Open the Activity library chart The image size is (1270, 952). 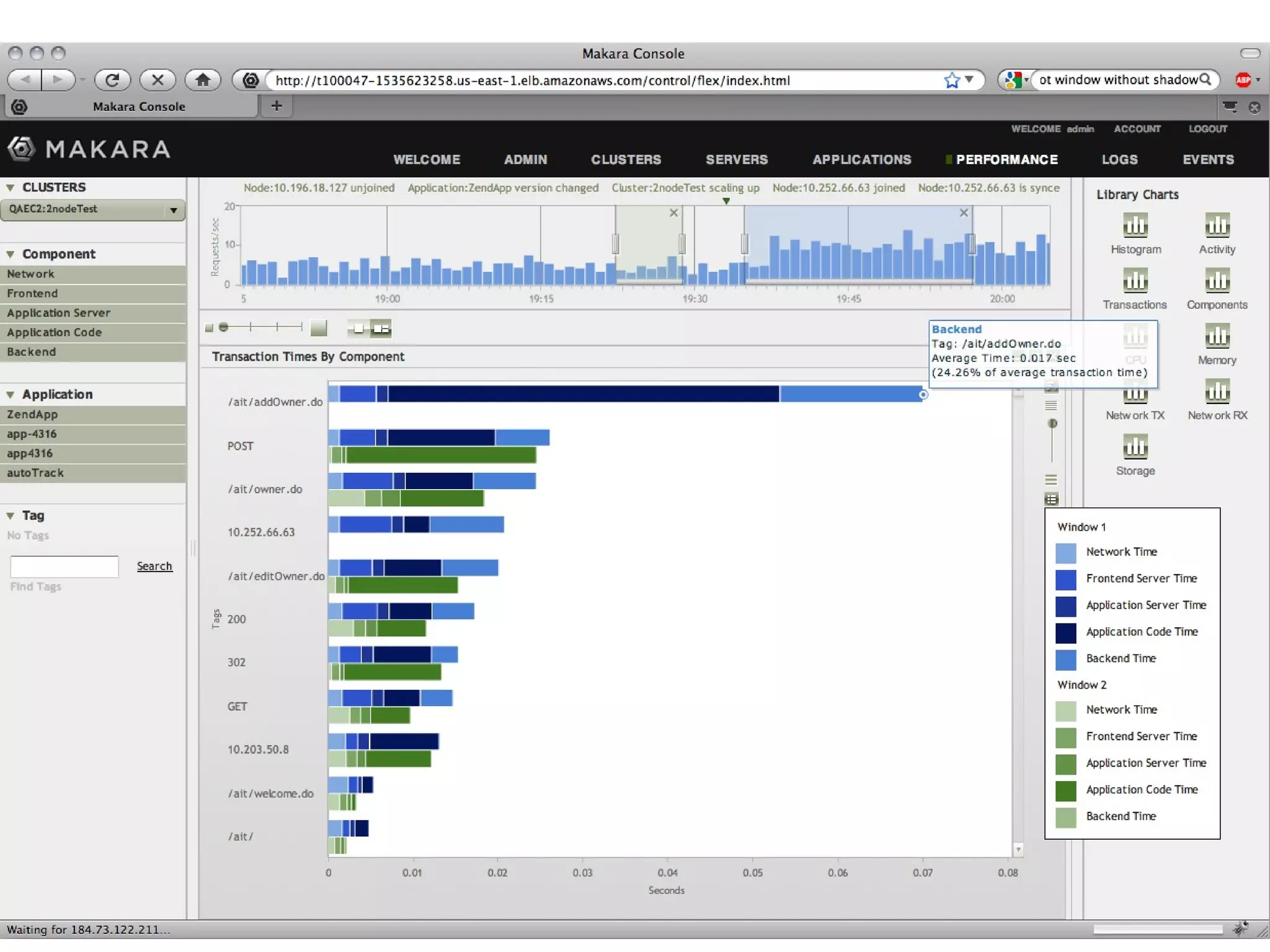[x=1217, y=226]
